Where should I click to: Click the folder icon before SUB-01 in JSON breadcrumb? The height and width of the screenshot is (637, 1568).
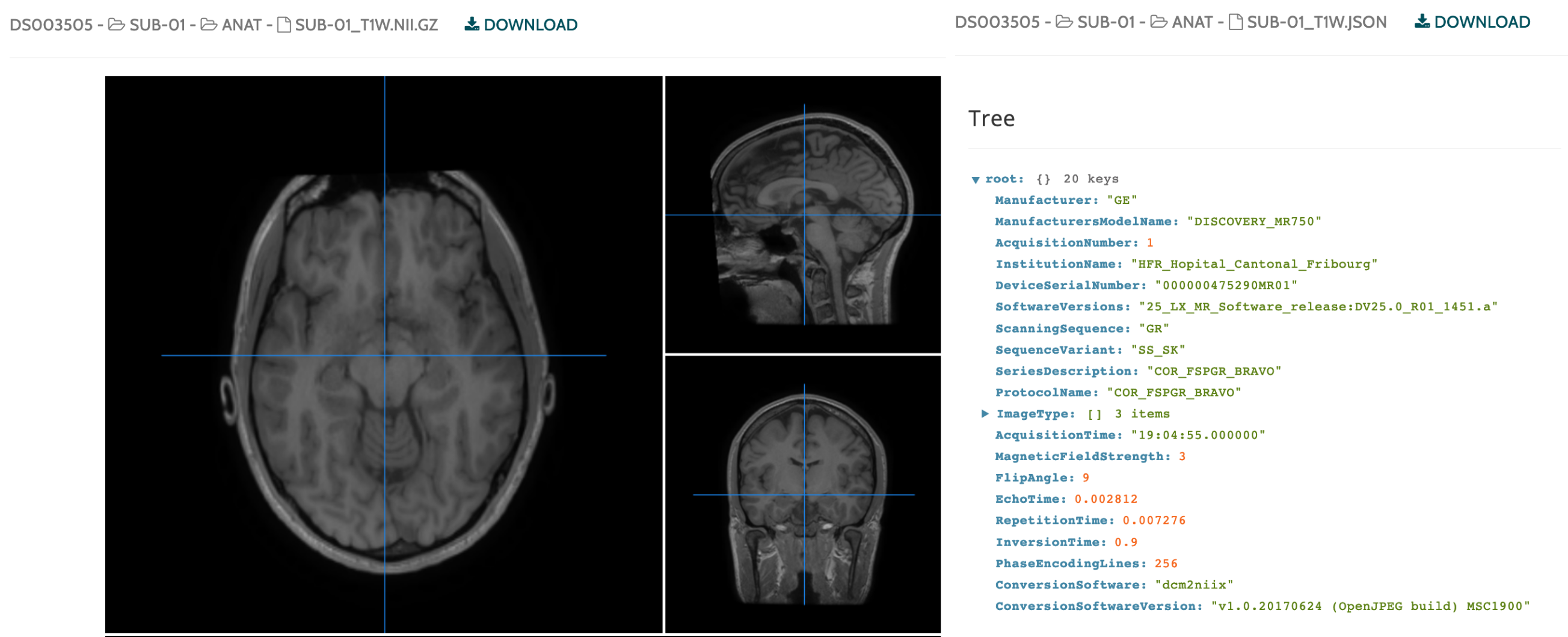pyautogui.click(x=1064, y=22)
